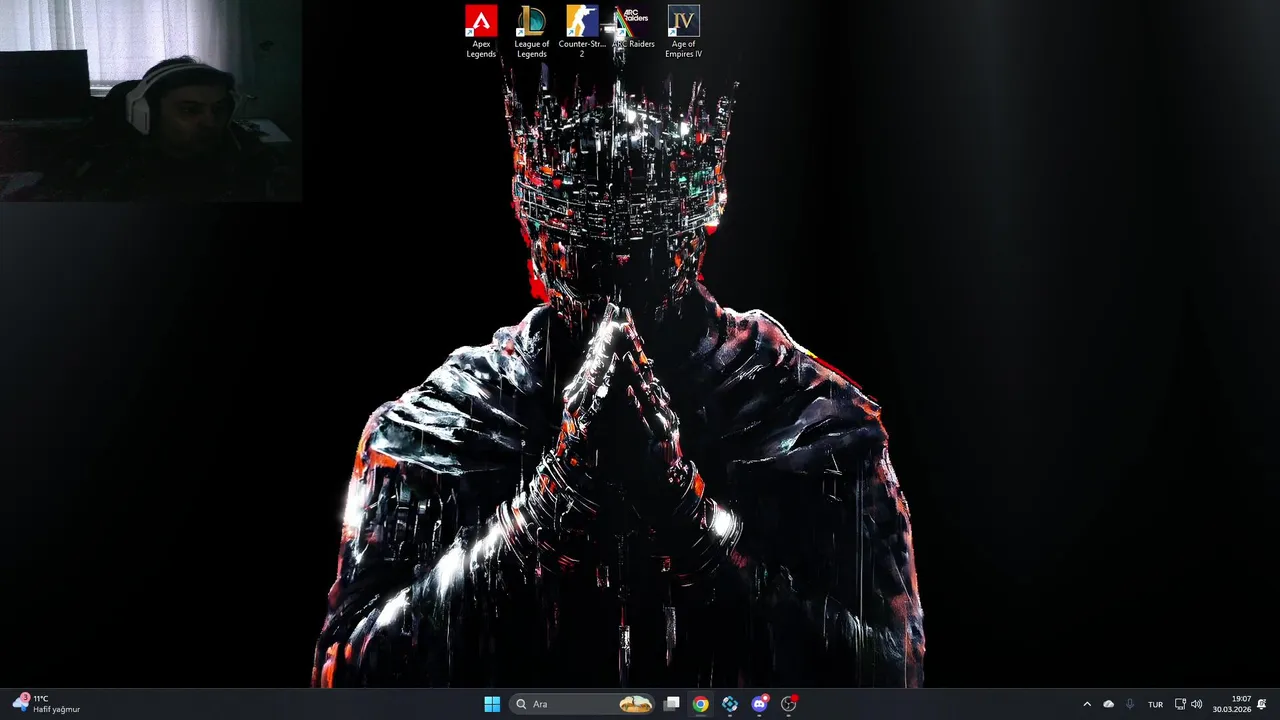This screenshot has width=1280, height=720.
Task: Open the clock showing 19:07 and date
Action: [x=1232, y=704]
